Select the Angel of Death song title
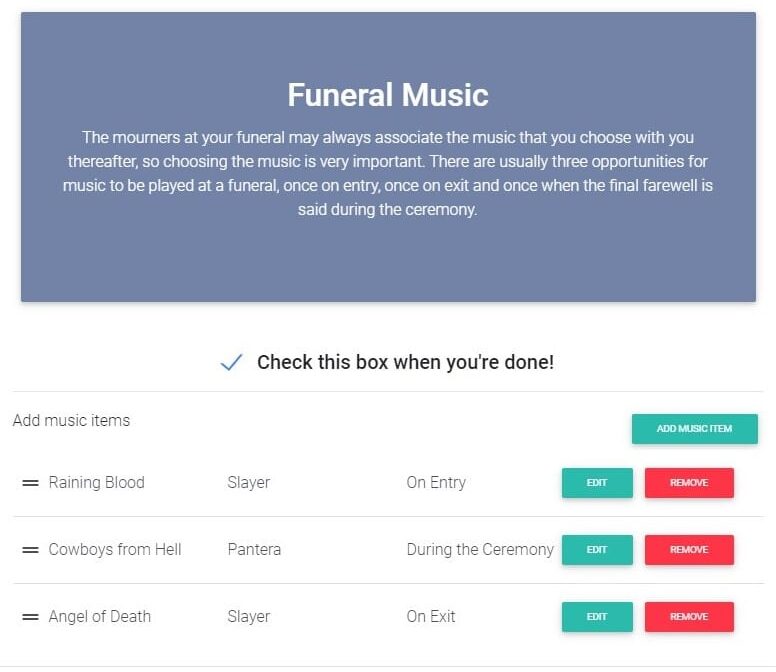This screenshot has width=776, height=672. coord(99,617)
